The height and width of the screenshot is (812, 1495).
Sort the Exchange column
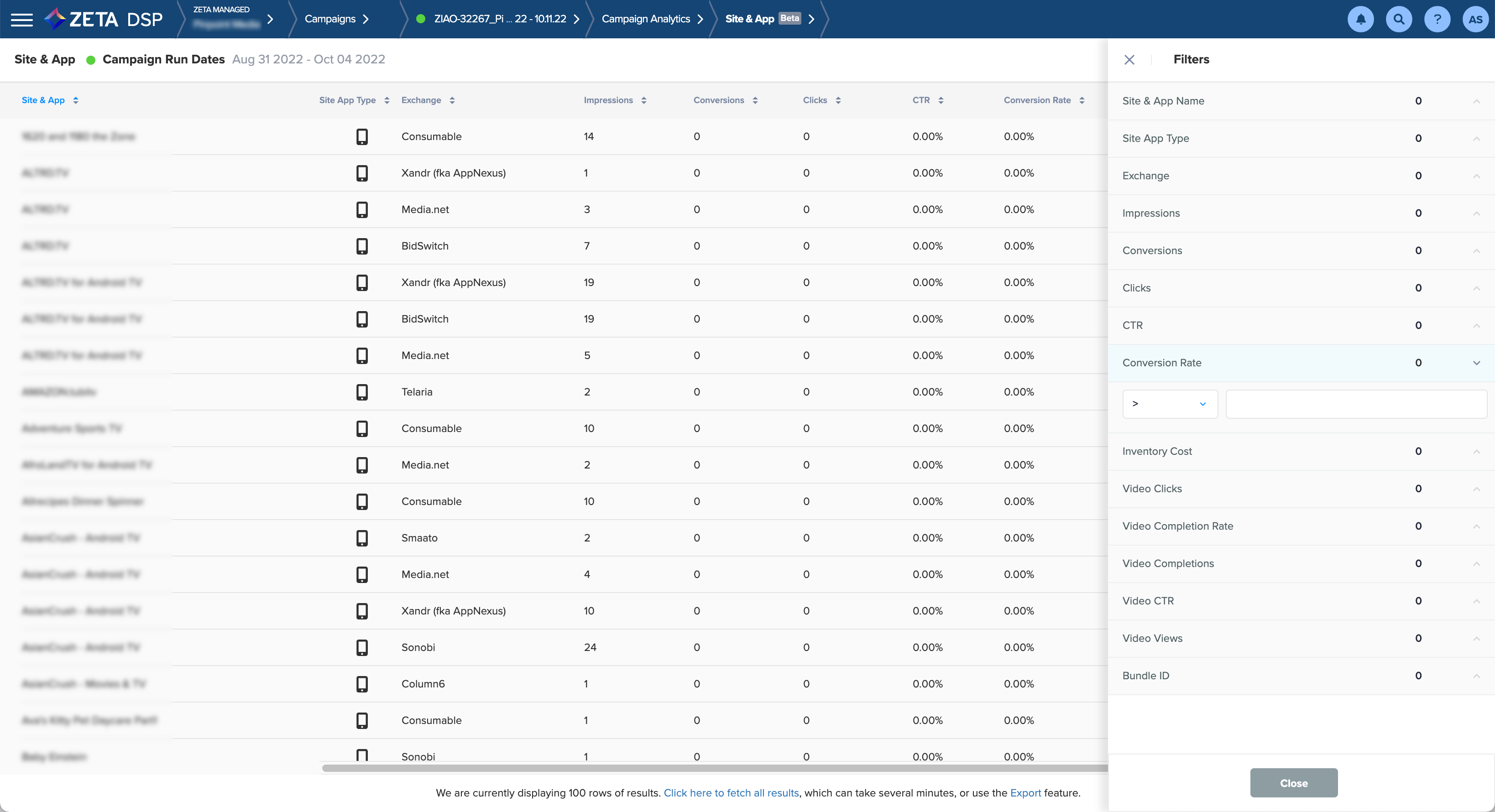pyautogui.click(x=452, y=100)
